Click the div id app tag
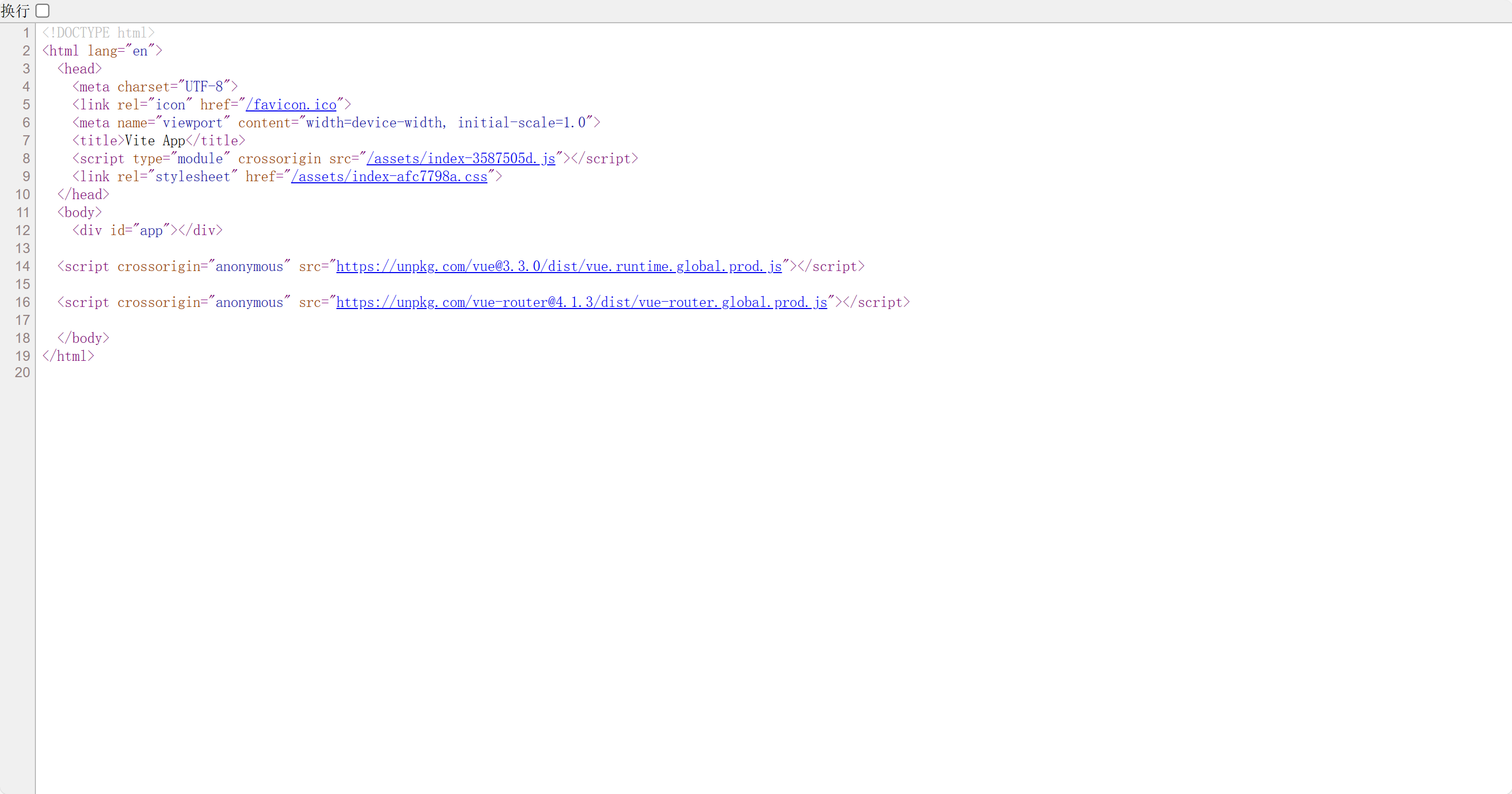The image size is (1512, 794). tap(147, 231)
